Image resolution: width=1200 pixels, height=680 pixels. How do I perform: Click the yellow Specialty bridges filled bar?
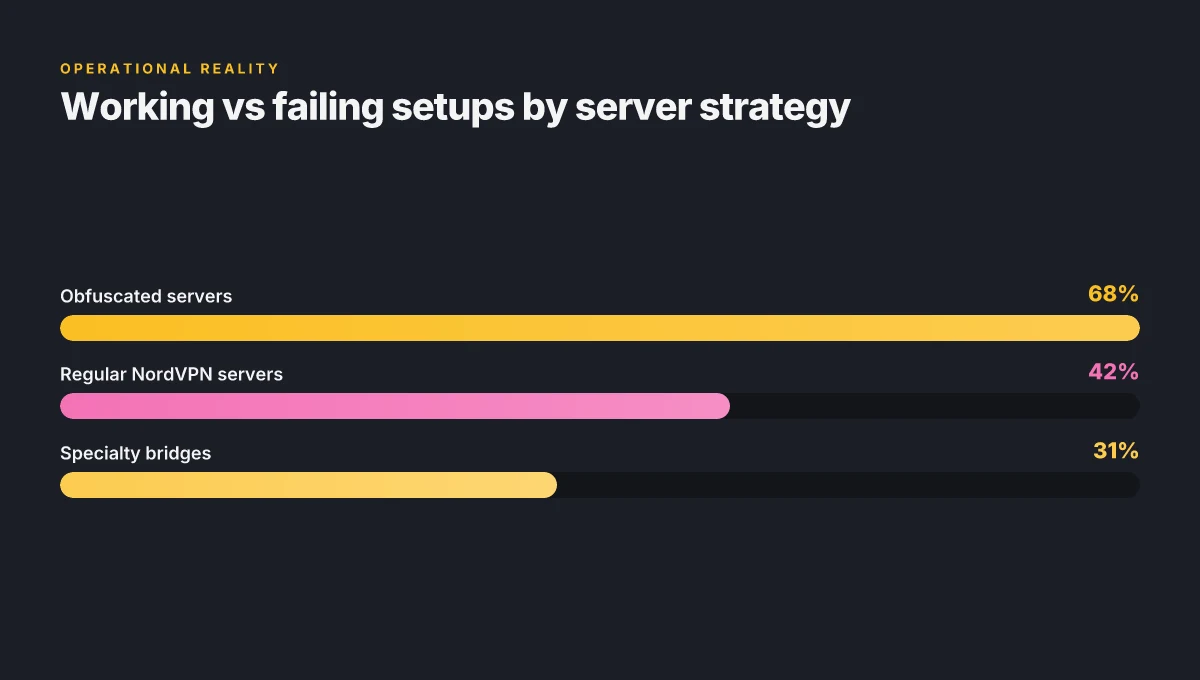click(x=308, y=485)
